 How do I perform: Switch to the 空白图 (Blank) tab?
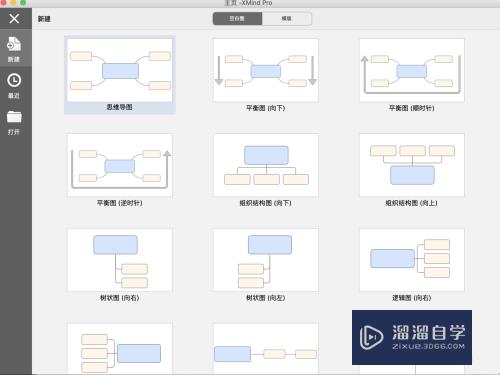pos(237,19)
